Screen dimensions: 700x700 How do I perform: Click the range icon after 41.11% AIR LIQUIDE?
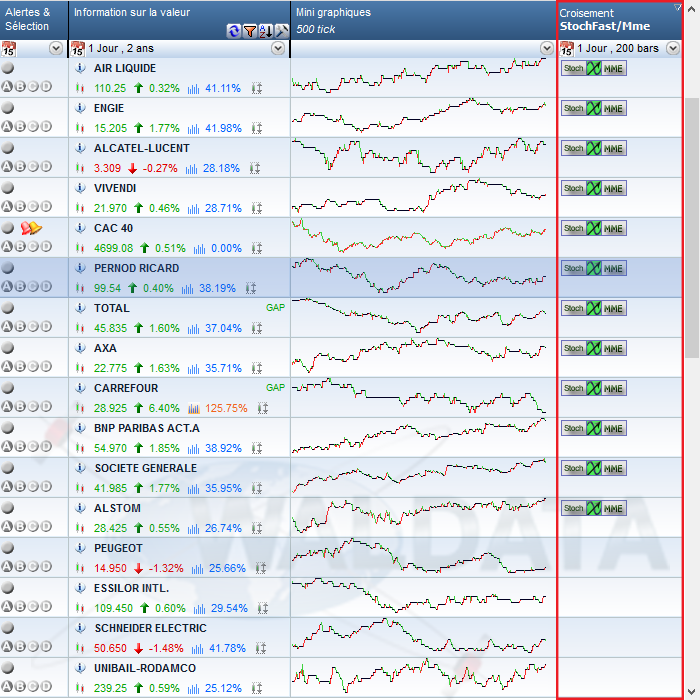(x=257, y=88)
